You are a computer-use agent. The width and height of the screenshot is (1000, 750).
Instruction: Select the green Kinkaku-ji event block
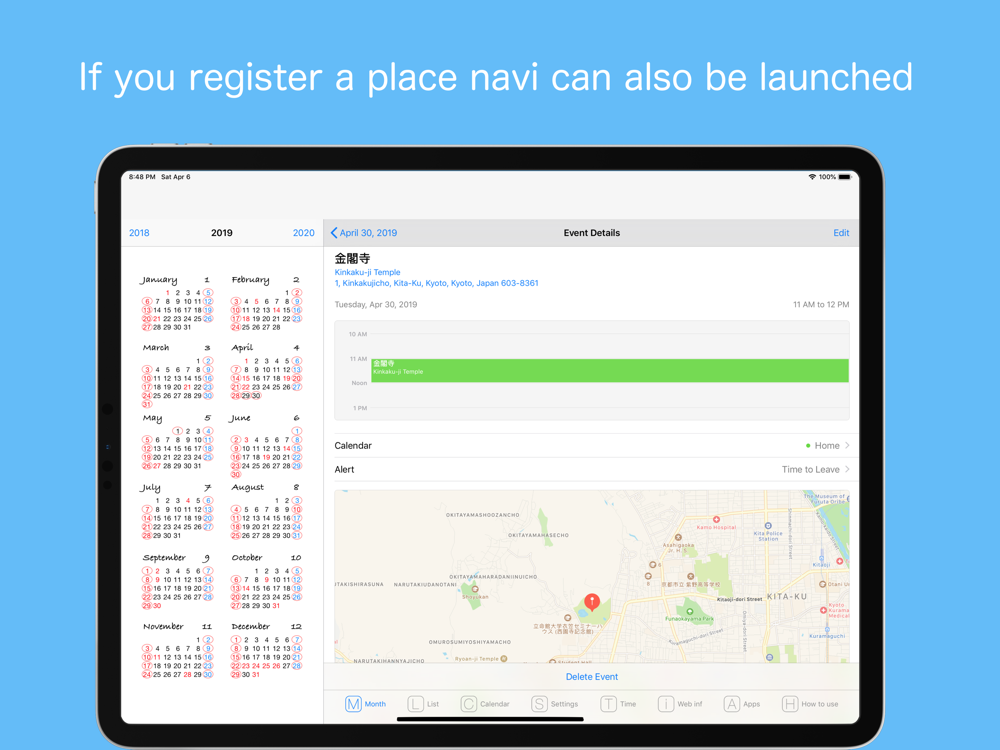(x=610, y=371)
